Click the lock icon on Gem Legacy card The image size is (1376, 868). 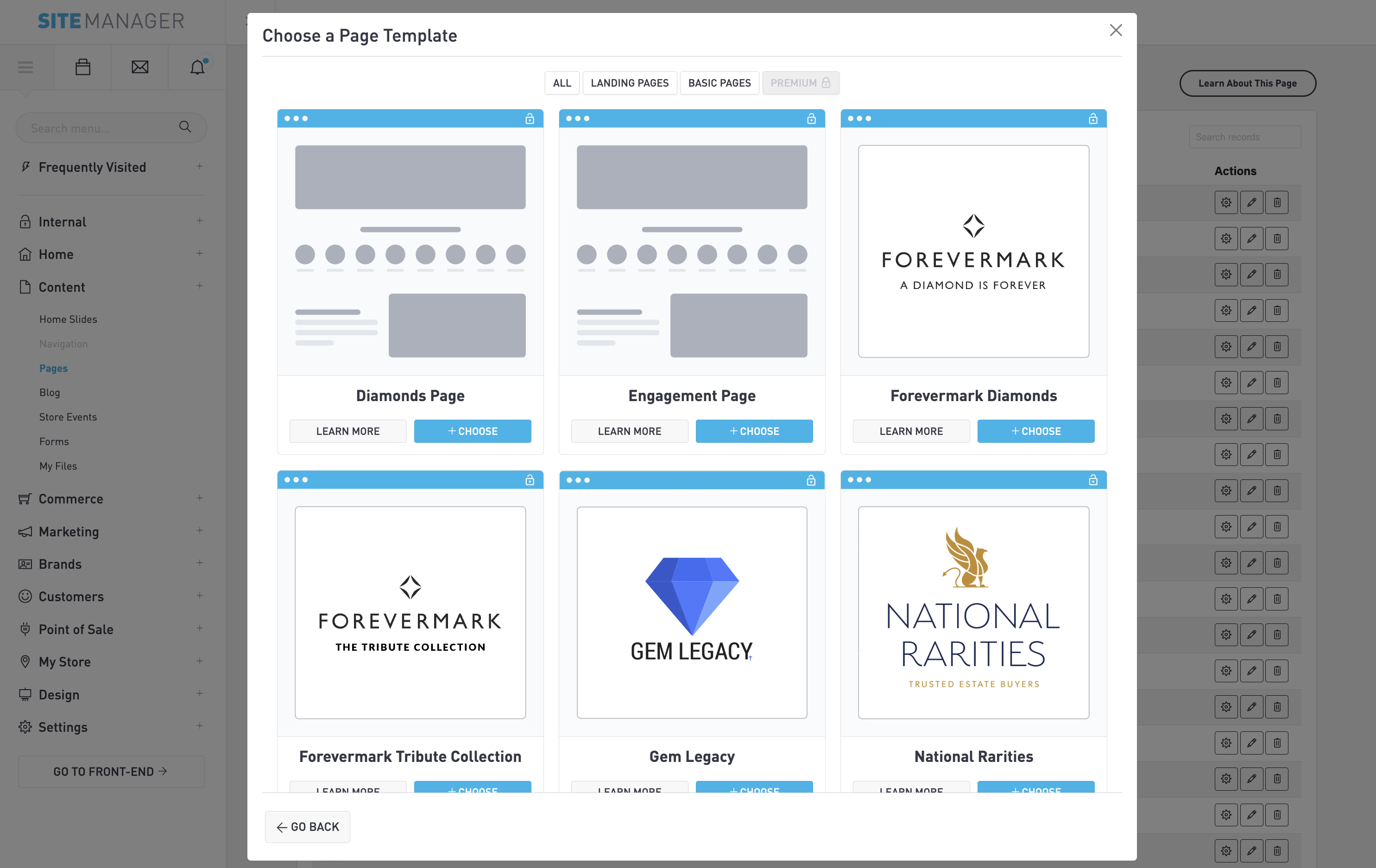pos(810,480)
